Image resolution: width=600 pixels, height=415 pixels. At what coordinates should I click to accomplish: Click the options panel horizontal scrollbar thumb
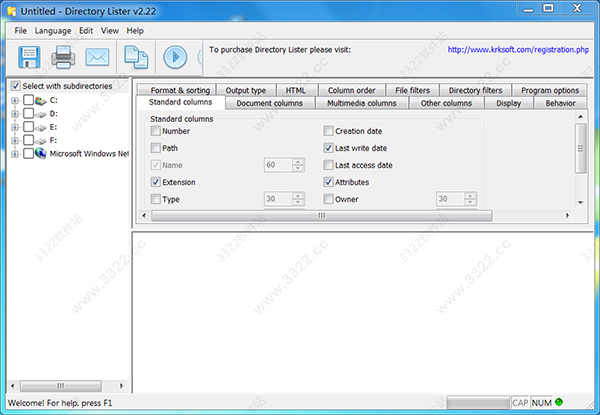[x=321, y=216]
